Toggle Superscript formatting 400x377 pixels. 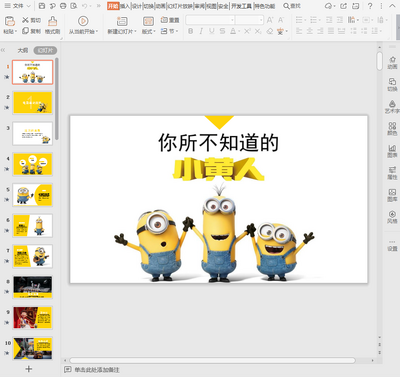247,31
